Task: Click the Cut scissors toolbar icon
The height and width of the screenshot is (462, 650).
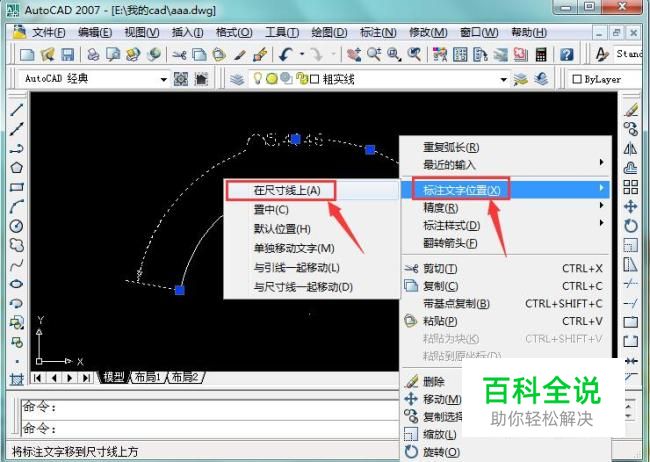Action: click(x=179, y=54)
